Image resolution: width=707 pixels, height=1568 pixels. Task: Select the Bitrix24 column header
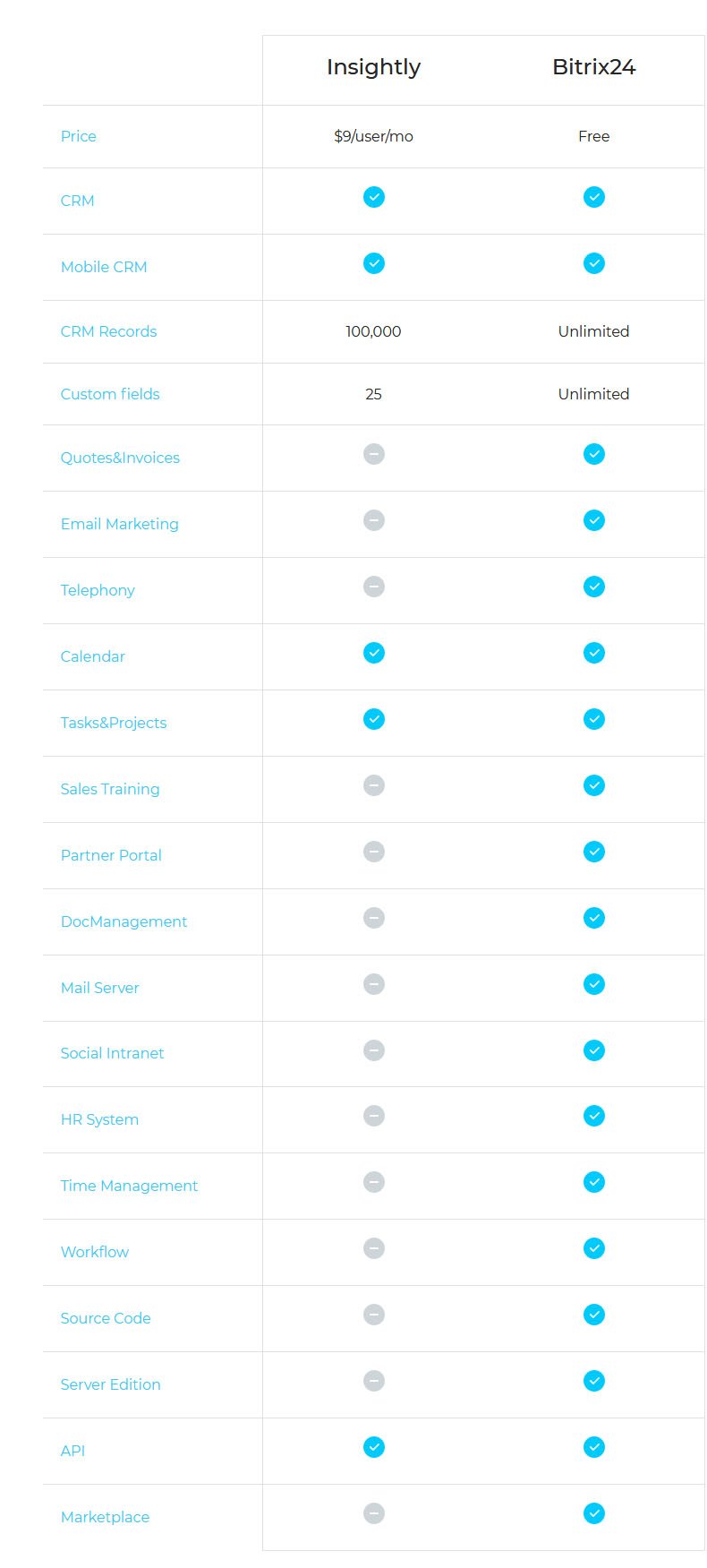(594, 67)
